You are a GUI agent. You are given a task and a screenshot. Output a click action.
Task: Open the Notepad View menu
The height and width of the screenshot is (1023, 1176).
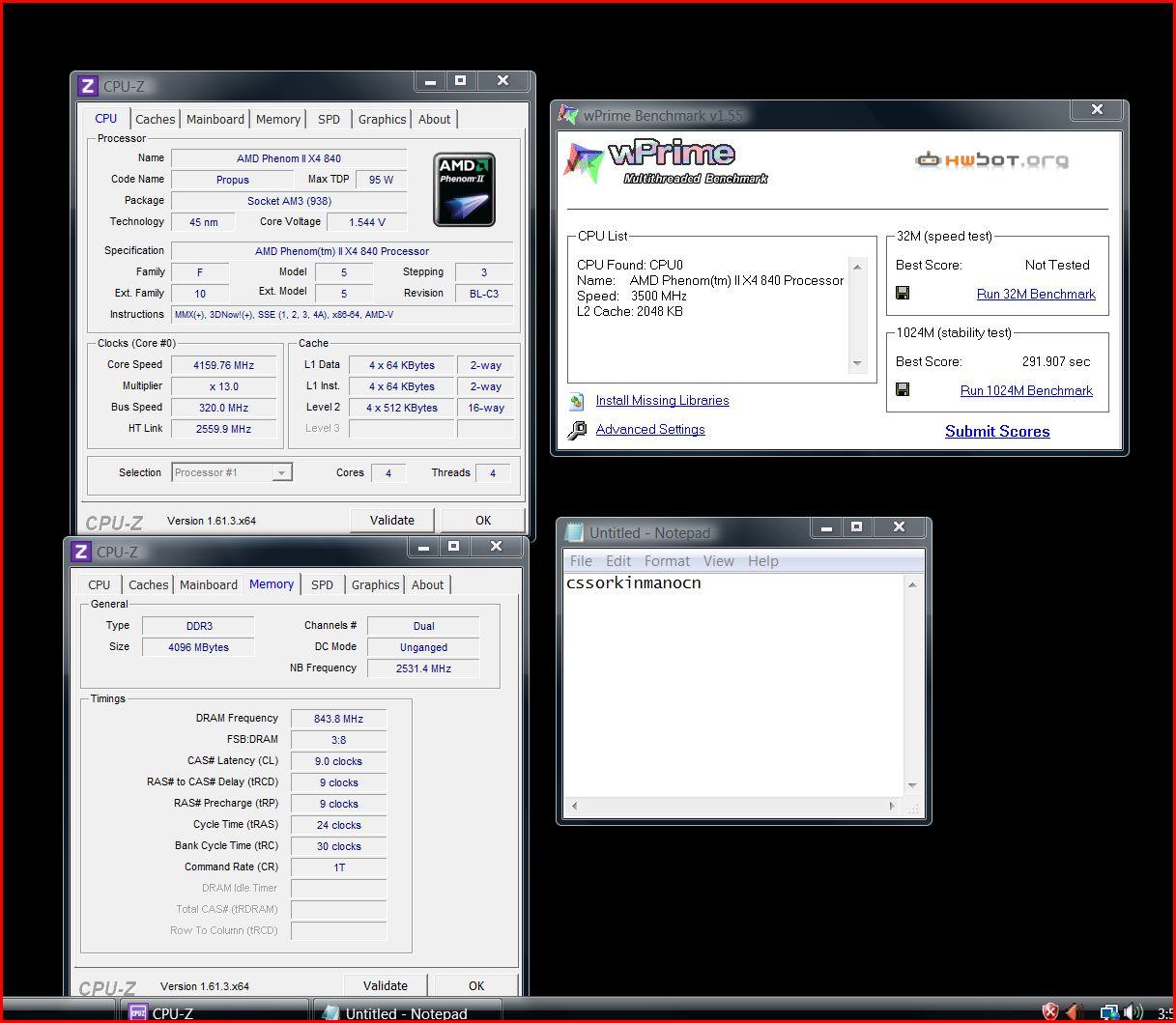718,561
